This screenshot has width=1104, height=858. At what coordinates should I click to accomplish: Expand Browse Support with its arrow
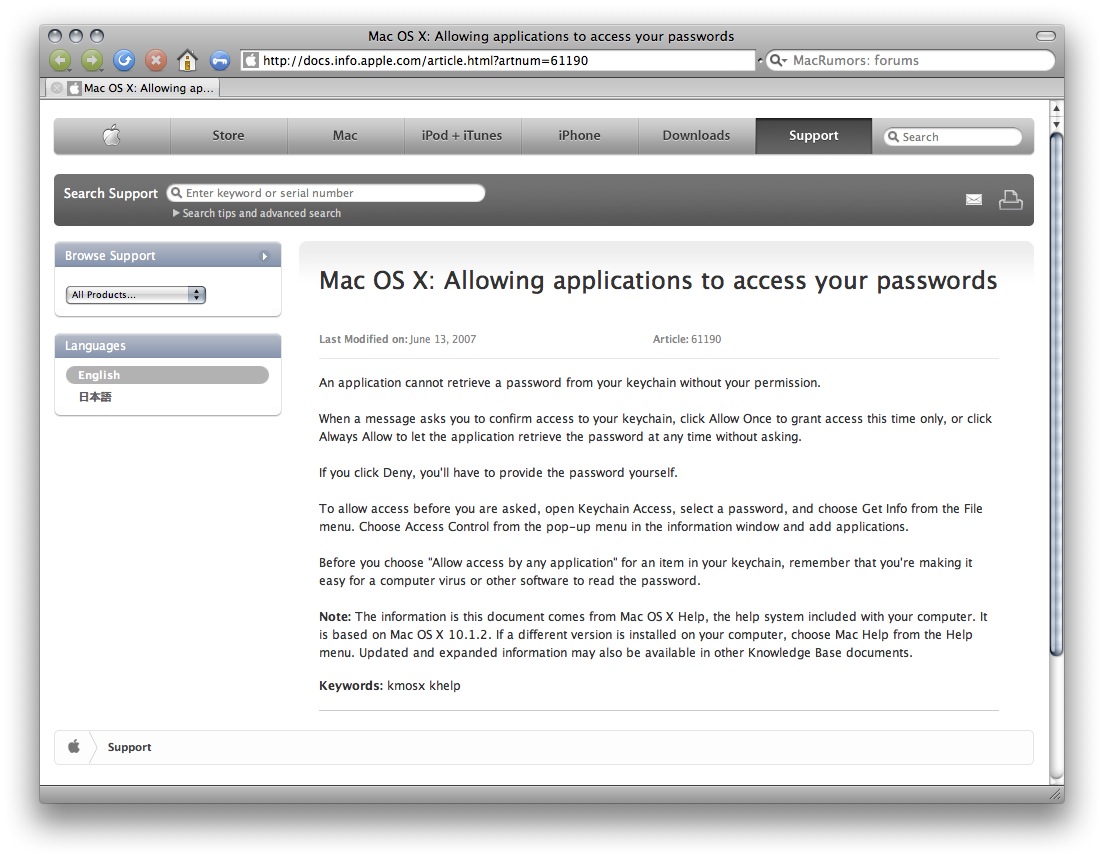(x=265, y=256)
